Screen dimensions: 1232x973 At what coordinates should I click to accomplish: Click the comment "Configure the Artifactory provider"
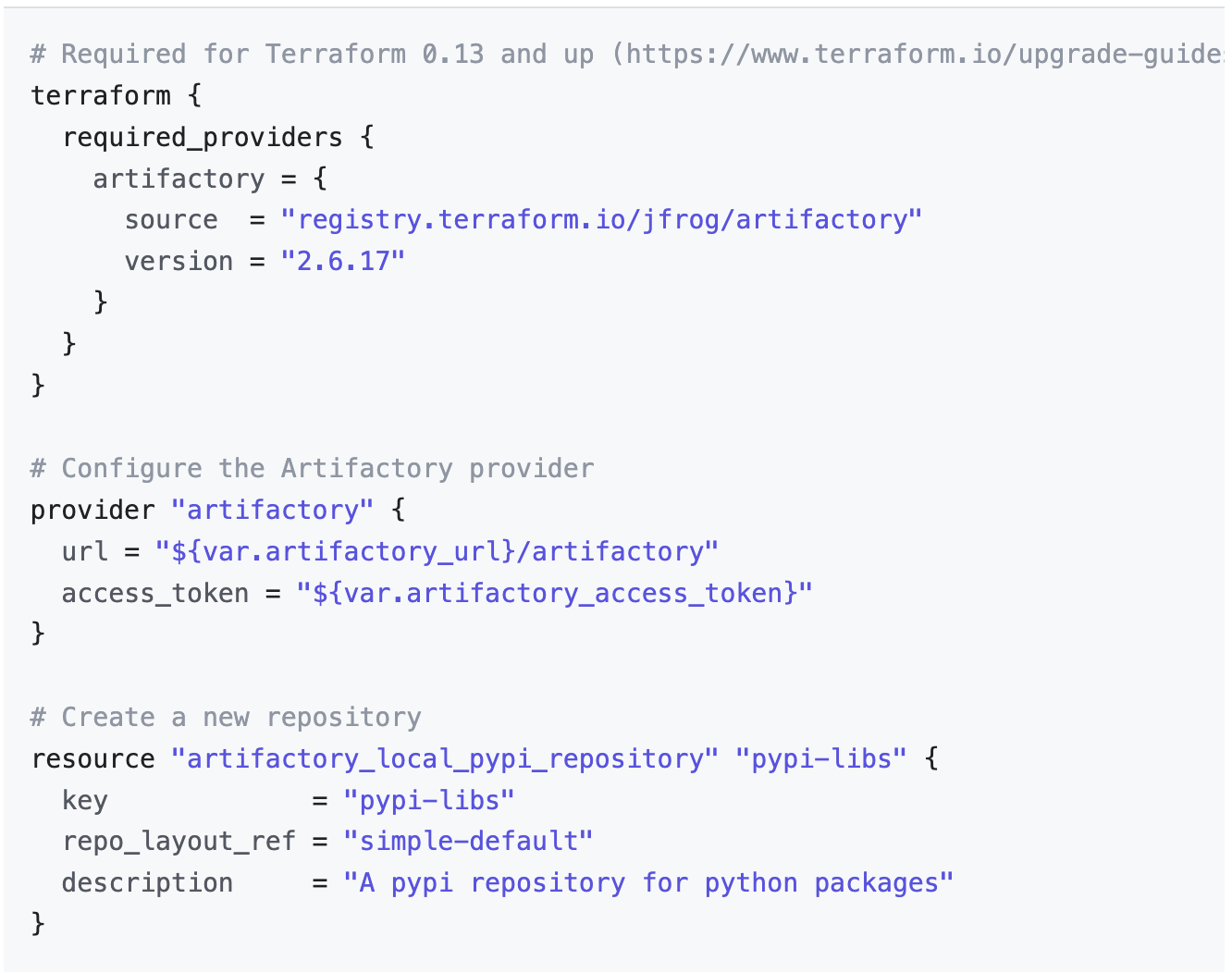coord(312,468)
